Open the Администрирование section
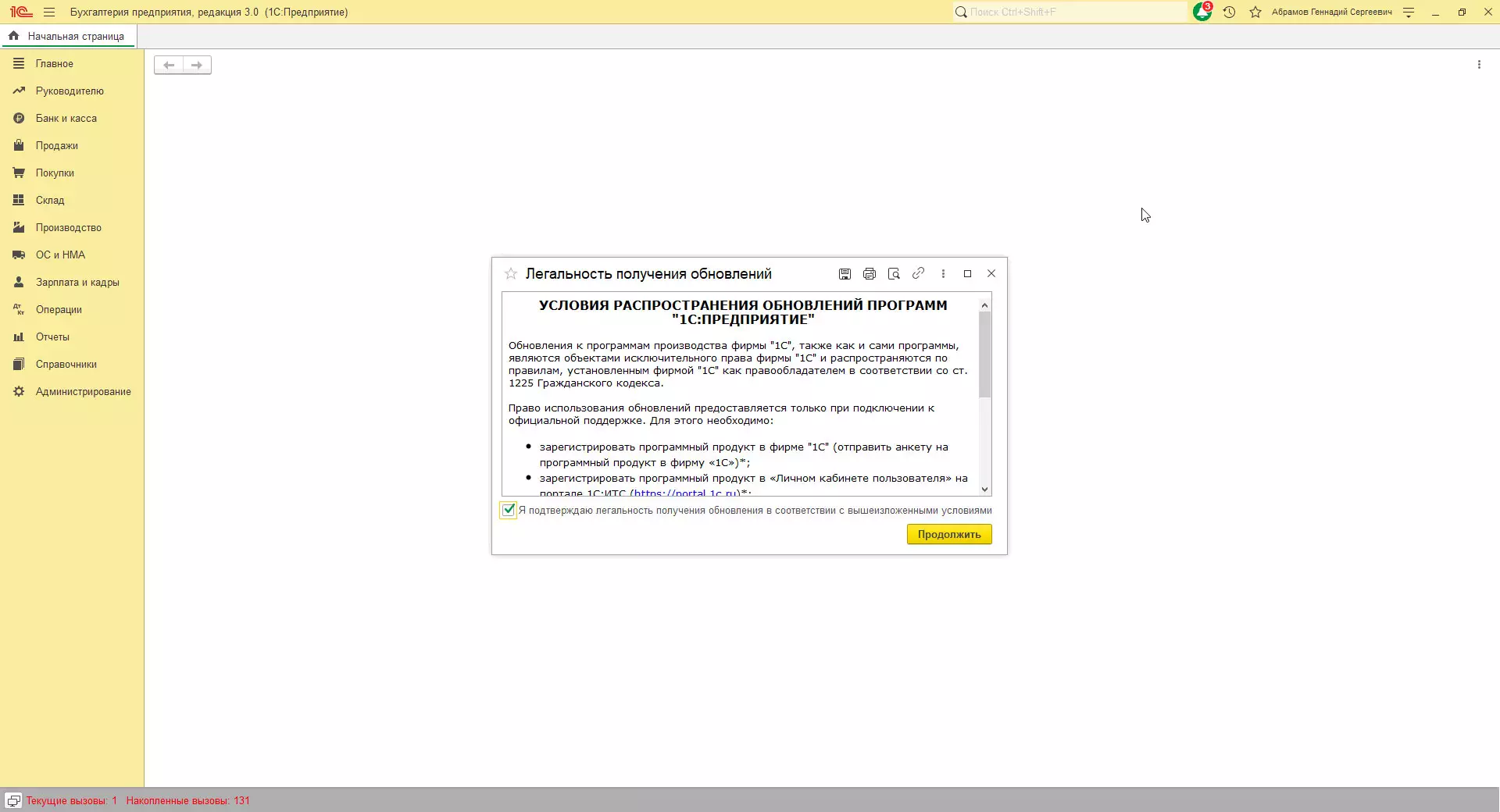Viewport: 1500px width, 812px height. pos(72,391)
